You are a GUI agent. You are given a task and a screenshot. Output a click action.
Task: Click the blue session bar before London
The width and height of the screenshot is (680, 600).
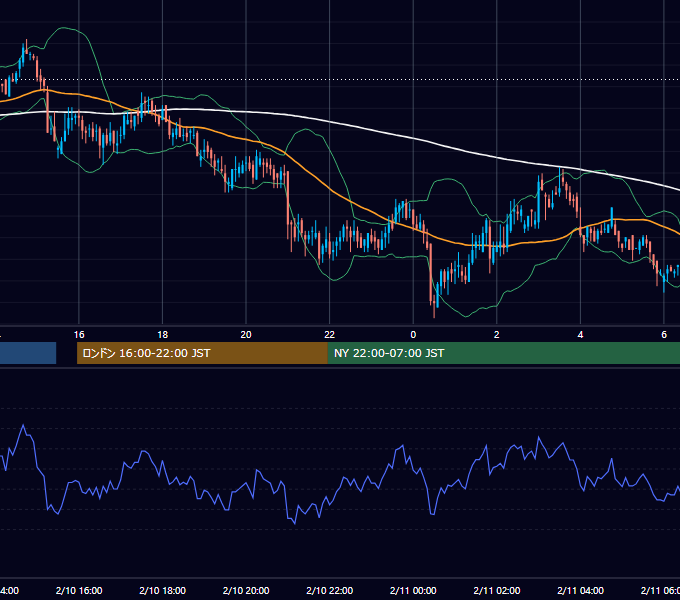tap(28, 353)
